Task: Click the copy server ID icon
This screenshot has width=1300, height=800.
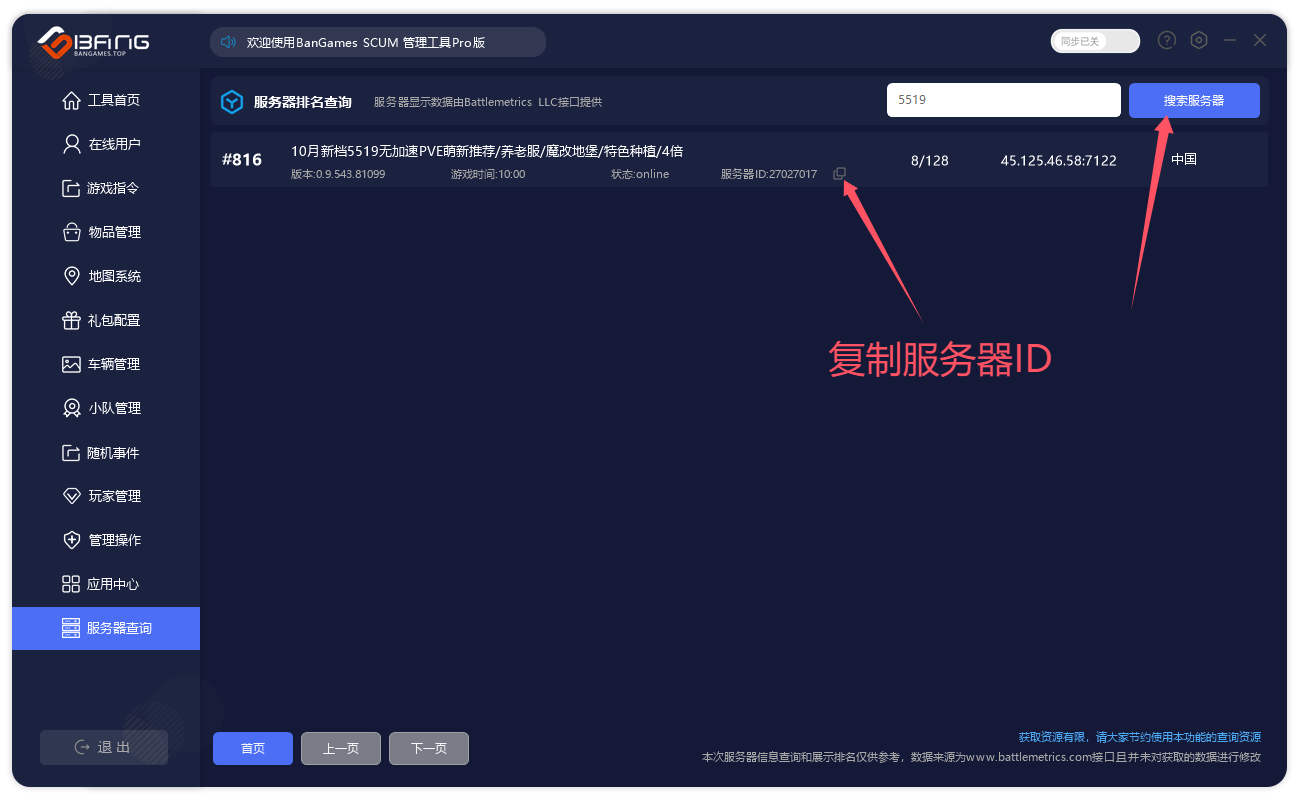Action: coord(839,174)
